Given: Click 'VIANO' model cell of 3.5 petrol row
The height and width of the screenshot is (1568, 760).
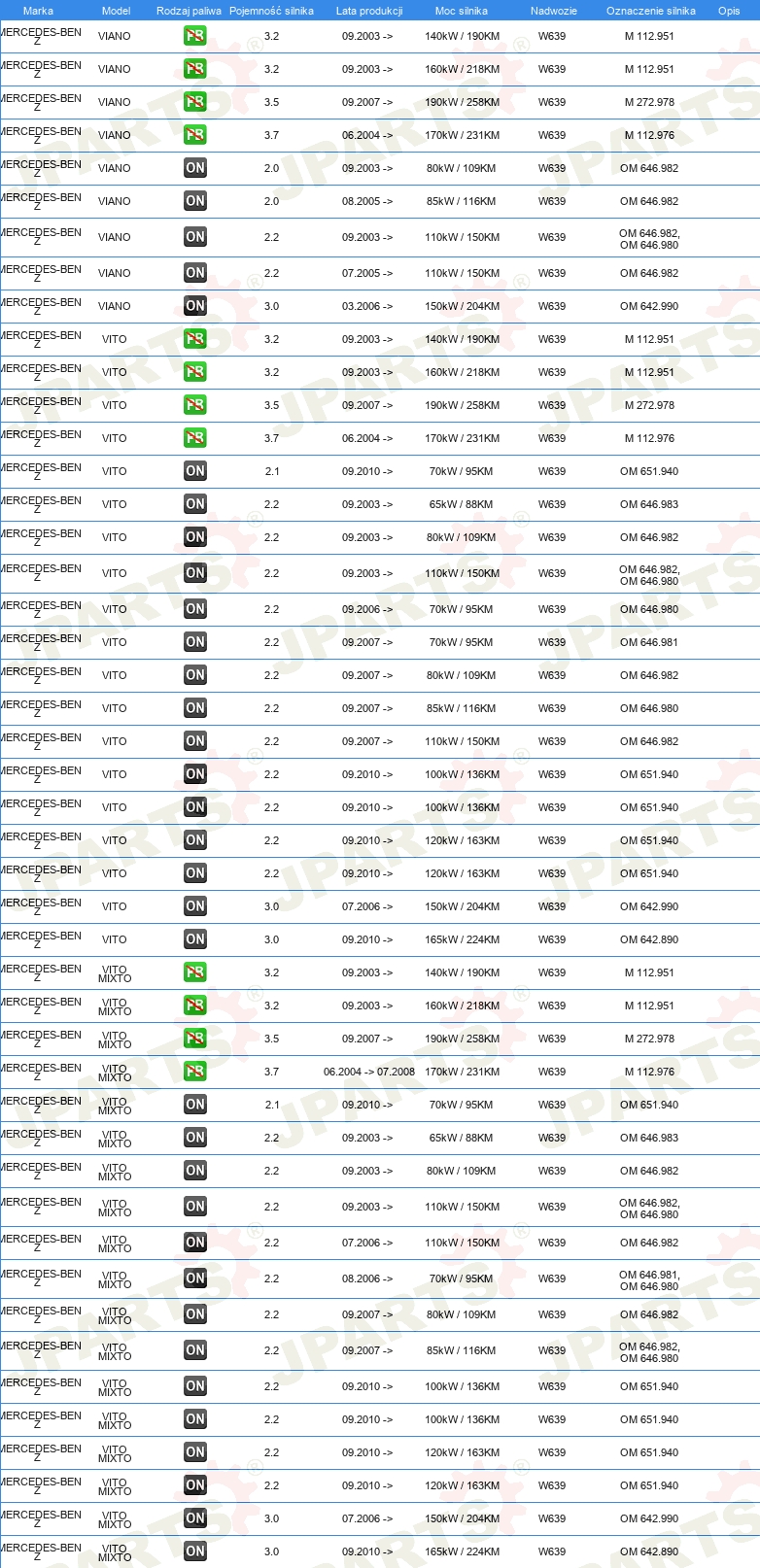Looking at the screenshot, I should pyautogui.click(x=115, y=102).
